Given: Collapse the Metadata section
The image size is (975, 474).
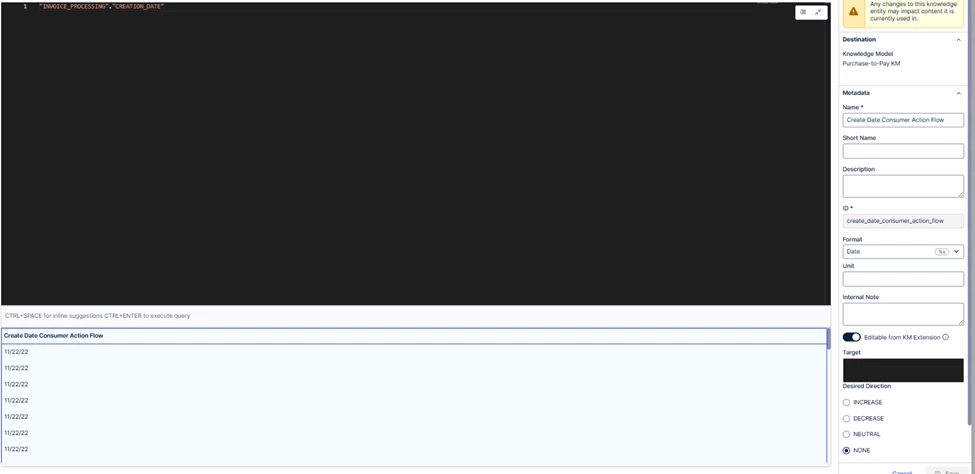Looking at the screenshot, I should pyautogui.click(x=958, y=93).
